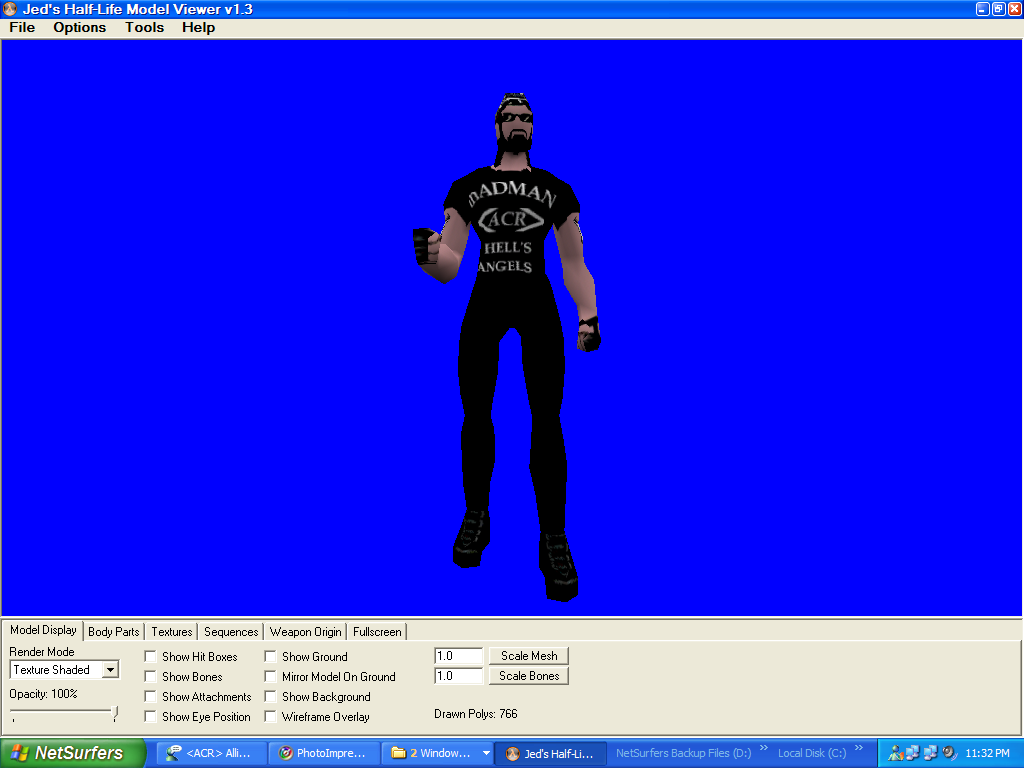This screenshot has height=768, width=1024.
Task: Toggle Wireframe Overlay
Action: tap(270, 716)
